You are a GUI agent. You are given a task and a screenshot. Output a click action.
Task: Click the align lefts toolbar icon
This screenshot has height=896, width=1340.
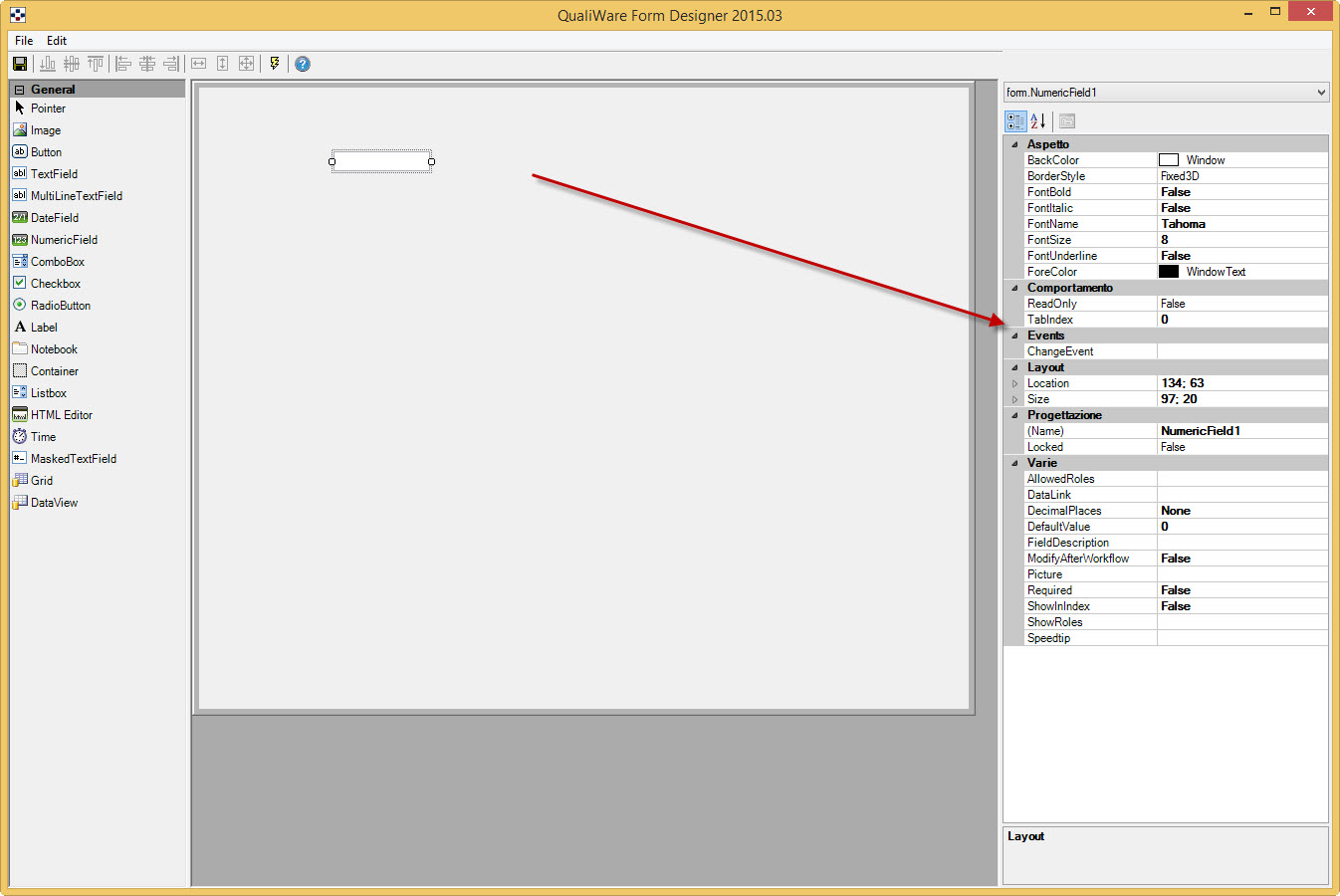pyautogui.click(x=123, y=64)
